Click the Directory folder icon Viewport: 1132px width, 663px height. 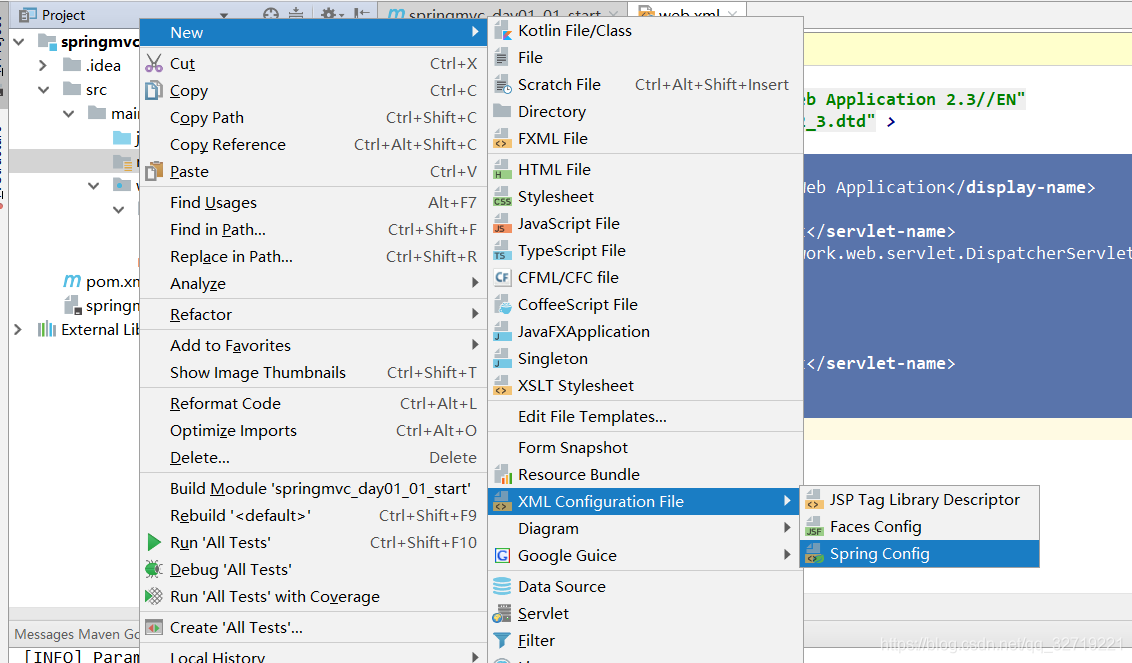(502, 111)
